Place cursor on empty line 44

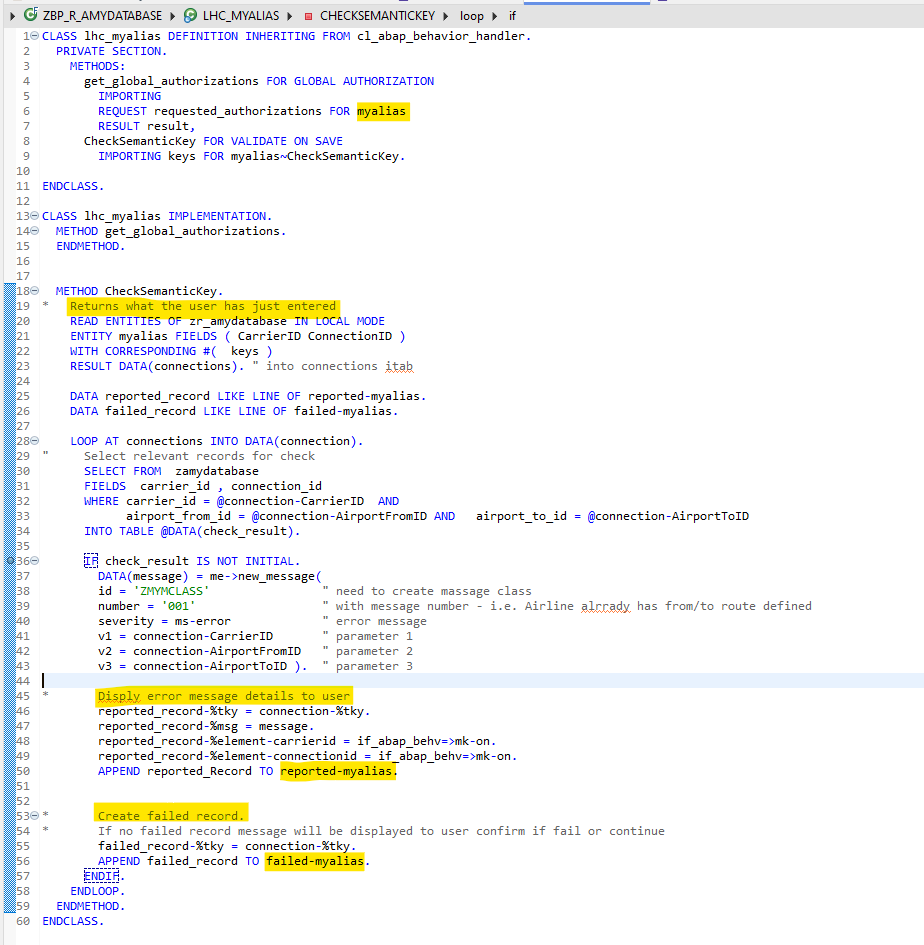pyautogui.click(x=482, y=681)
